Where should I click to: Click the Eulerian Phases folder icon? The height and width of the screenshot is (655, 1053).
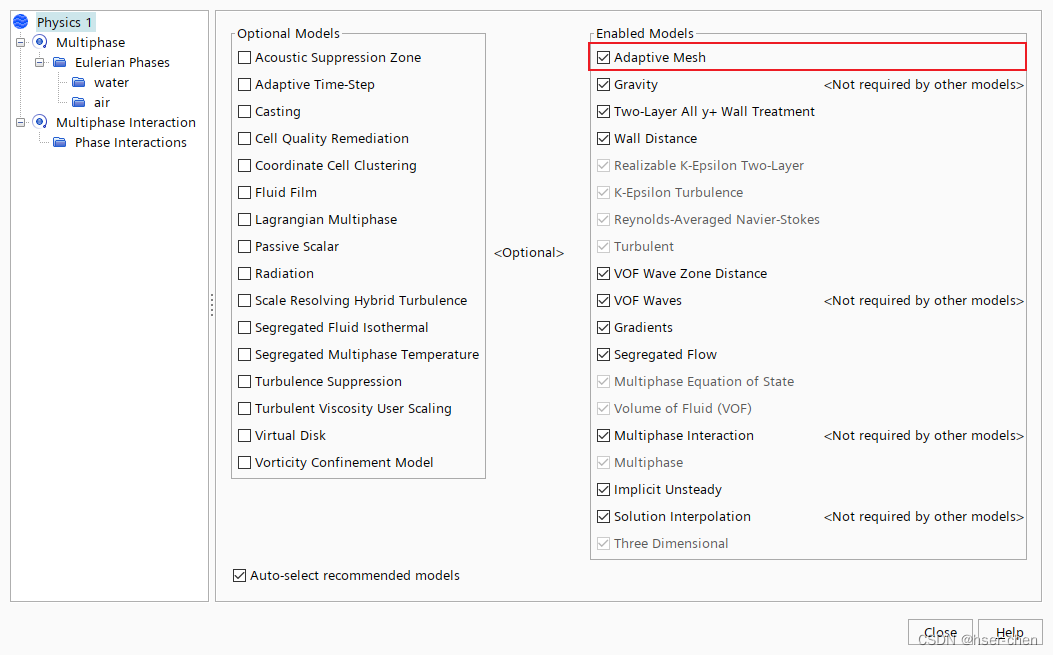pyautogui.click(x=60, y=62)
